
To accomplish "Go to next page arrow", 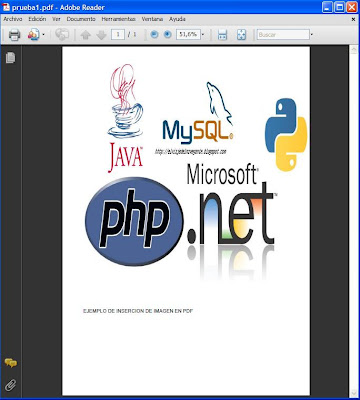I will (x=101, y=35).
